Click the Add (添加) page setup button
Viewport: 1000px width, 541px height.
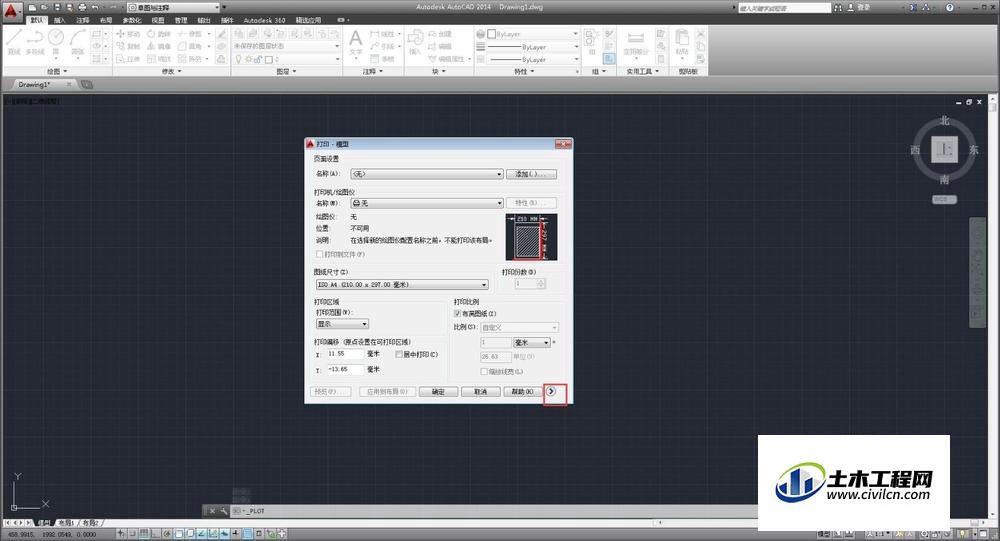click(x=531, y=174)
